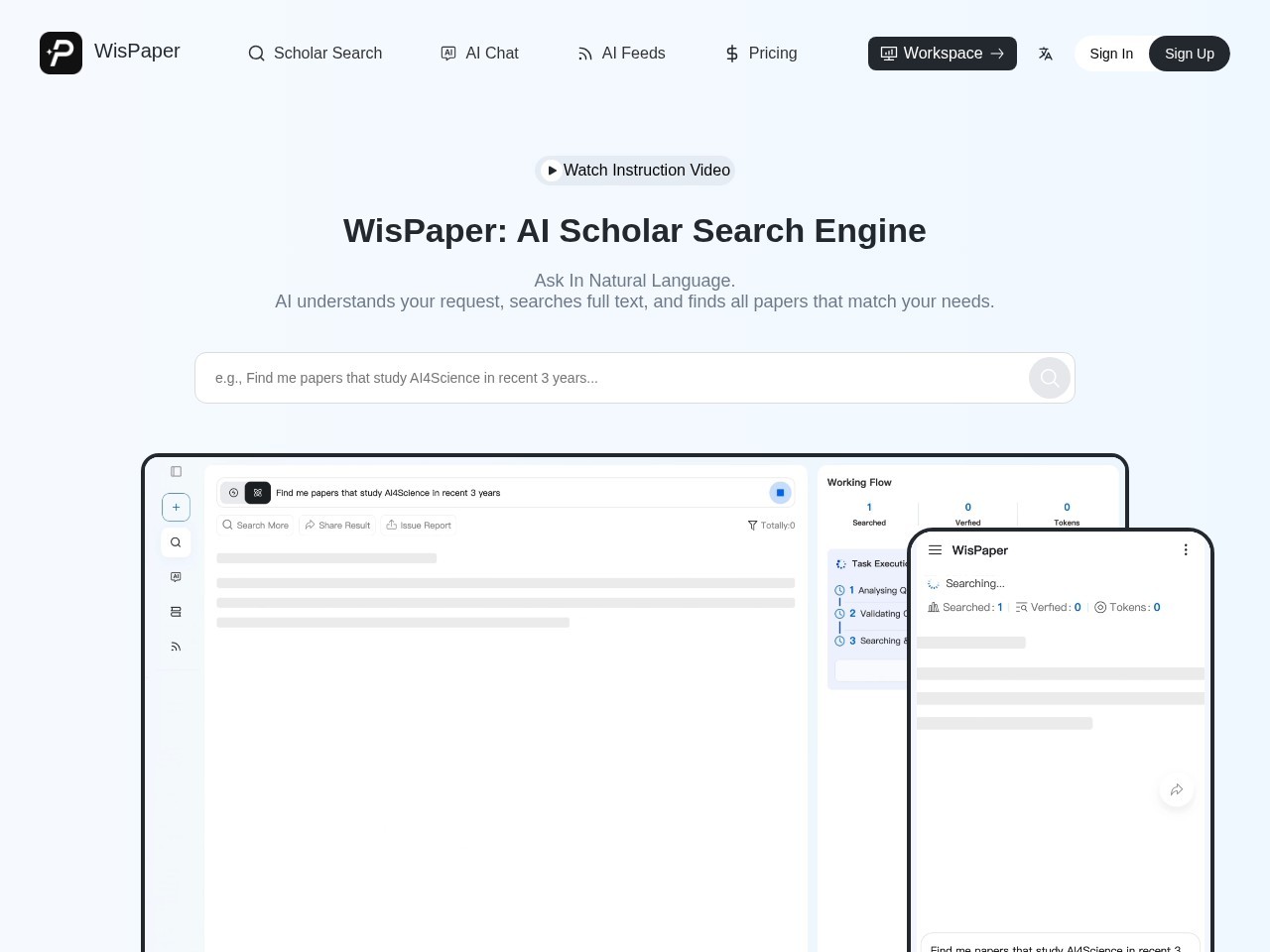Open the RSS feeds icon in the sidebar
This screenshot has width=1270, height=952.
pyautogui.click(x=176, y=646)
